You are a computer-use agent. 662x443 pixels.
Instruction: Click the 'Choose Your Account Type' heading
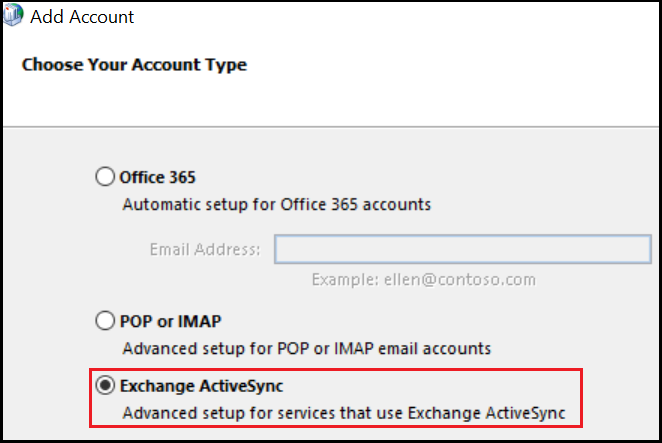134,65
